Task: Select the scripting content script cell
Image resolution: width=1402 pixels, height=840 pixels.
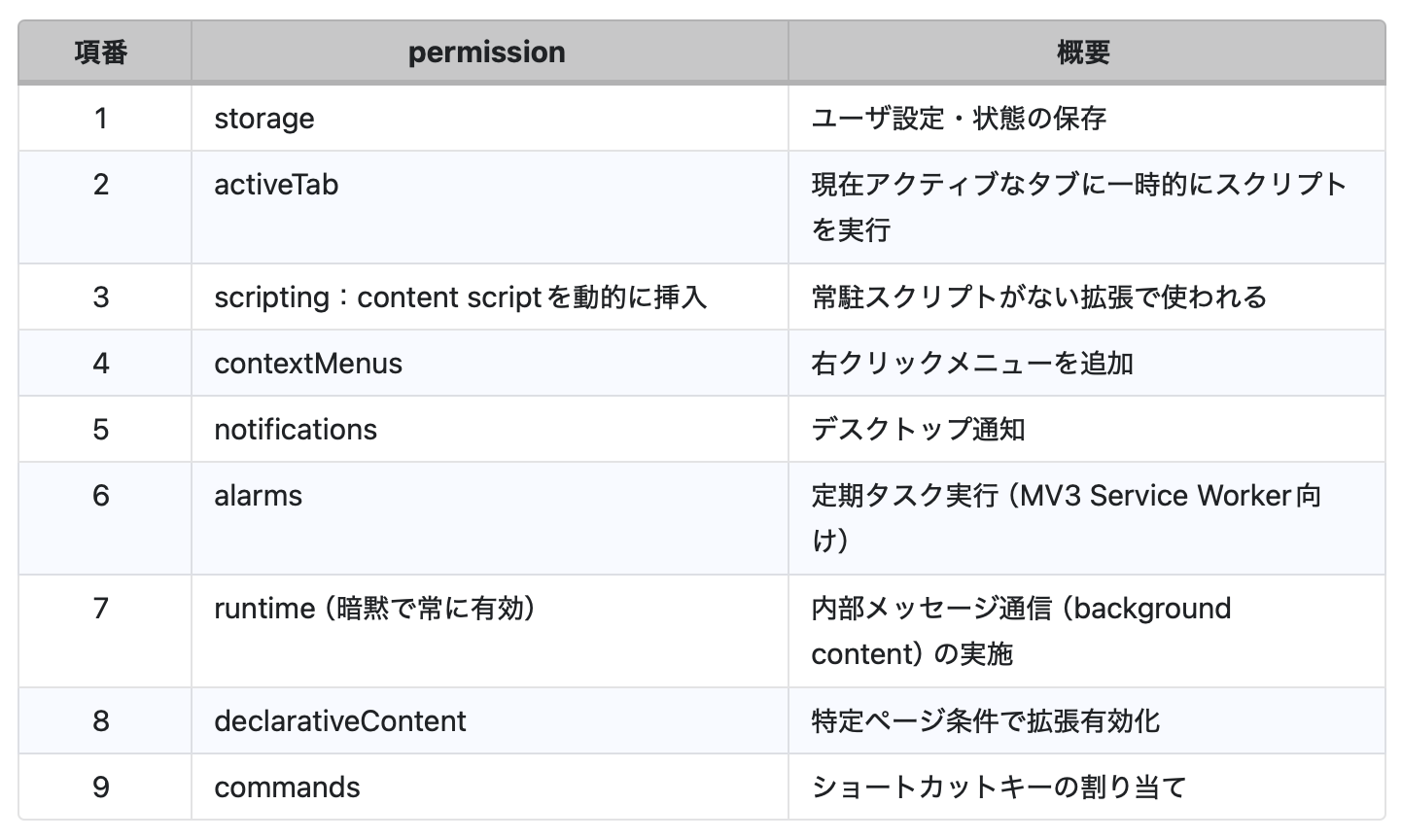Action: point(460,297)
